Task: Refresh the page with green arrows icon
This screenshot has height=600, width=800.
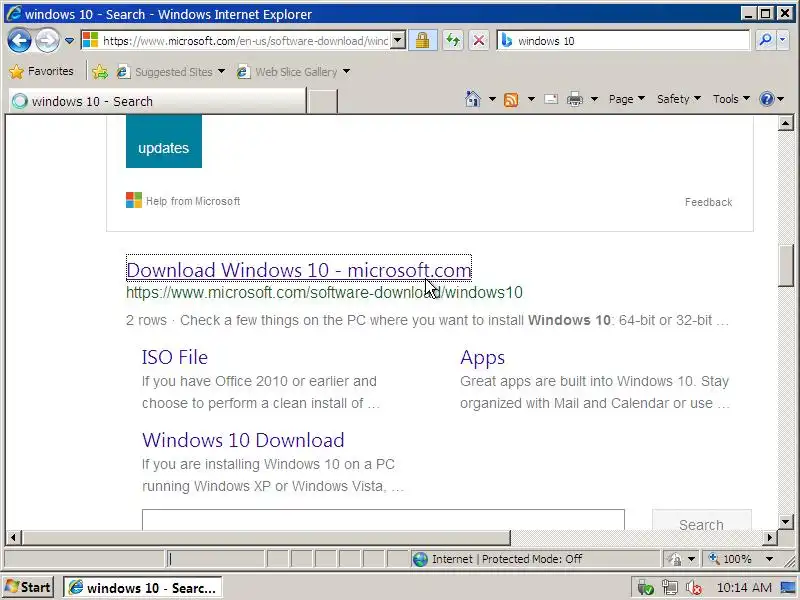Action: click(x=453, y=40)
